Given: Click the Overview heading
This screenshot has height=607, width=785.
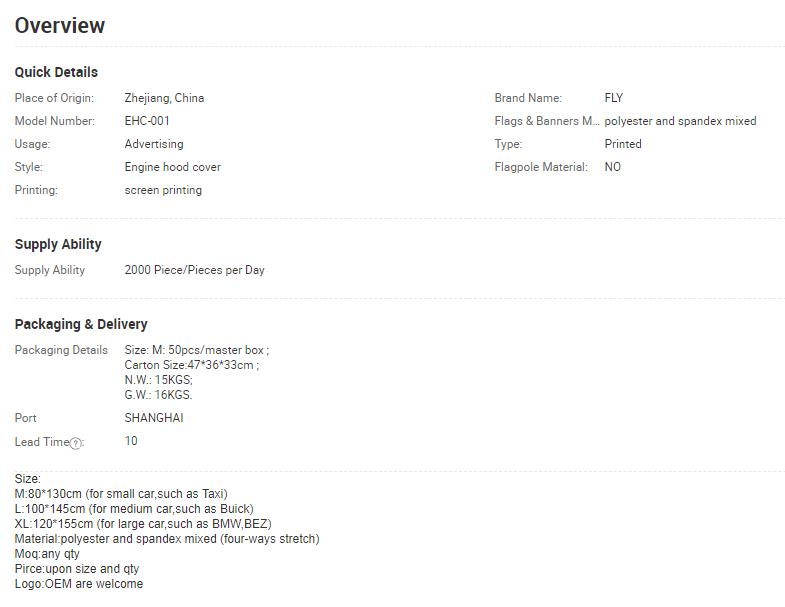Looking at the screenshot, I should [x=60, y=26].
